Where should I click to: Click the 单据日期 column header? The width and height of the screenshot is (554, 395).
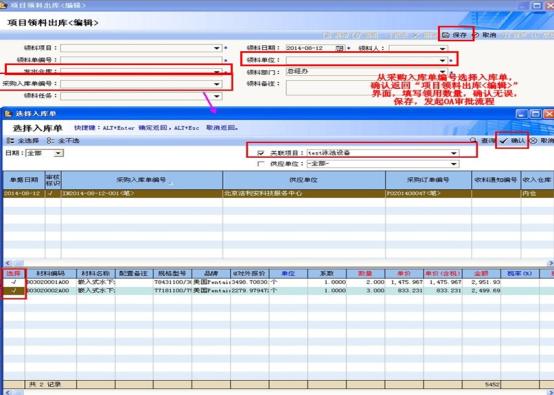24,180
